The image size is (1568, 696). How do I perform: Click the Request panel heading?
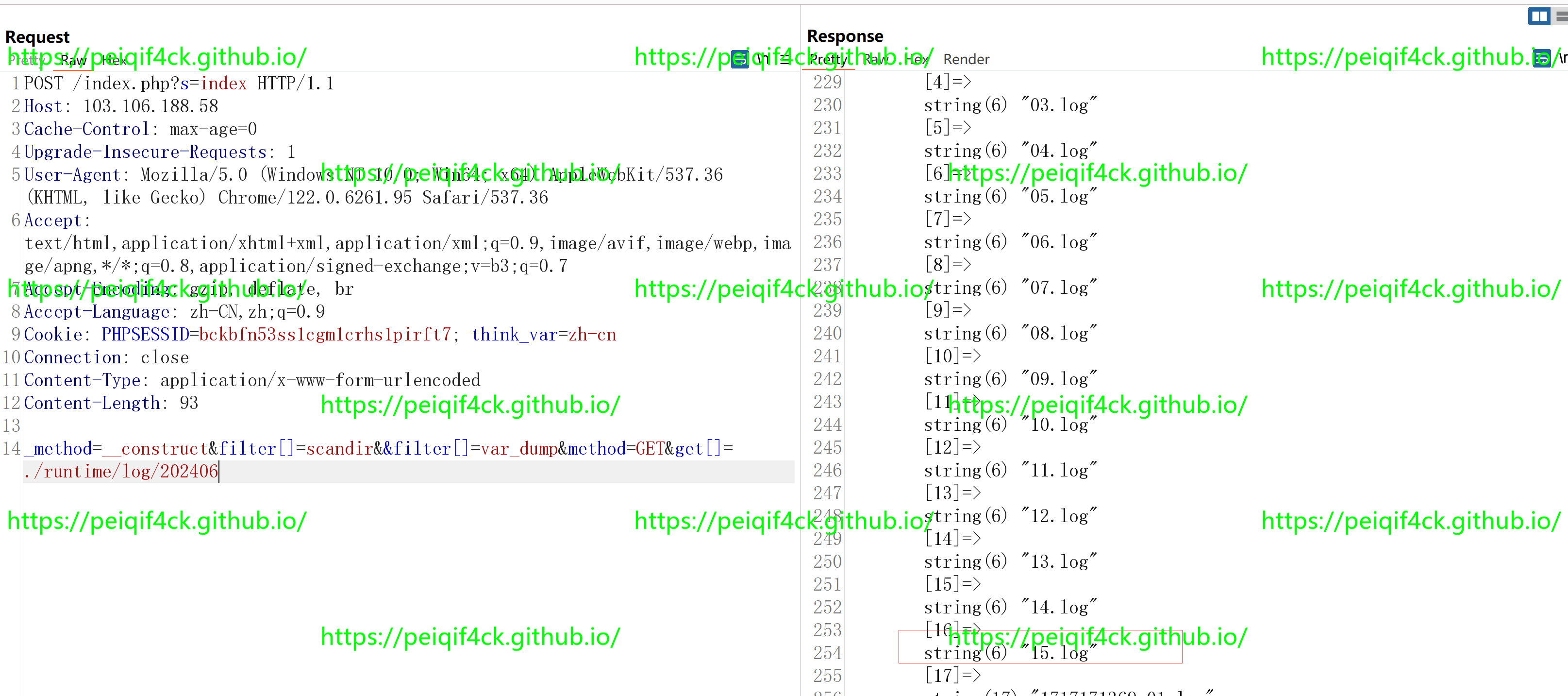pyautogui.click(x=37, y=37)
